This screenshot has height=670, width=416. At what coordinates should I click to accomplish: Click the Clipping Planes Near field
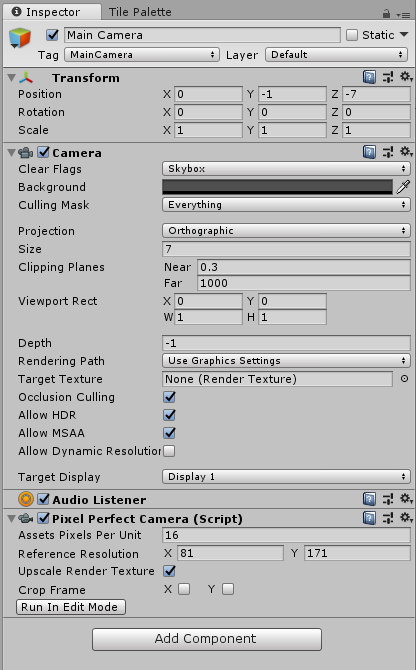[304, 267]
